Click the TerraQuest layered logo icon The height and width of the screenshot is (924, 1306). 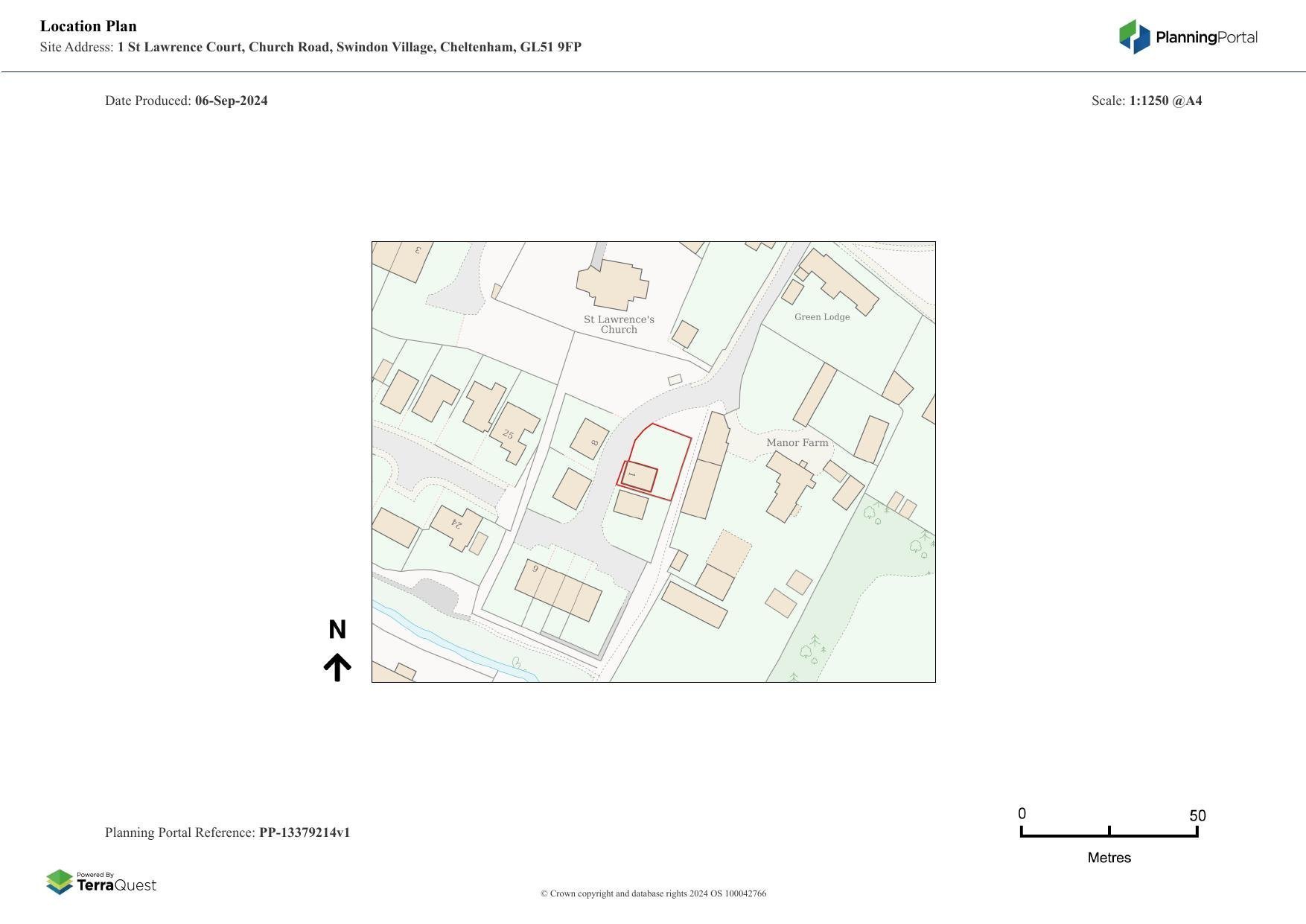60,882
